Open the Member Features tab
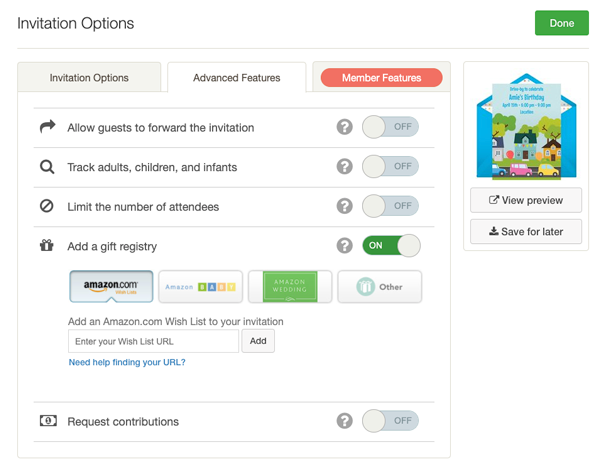This screenshot has height=468, width=600. click(381, 78)
